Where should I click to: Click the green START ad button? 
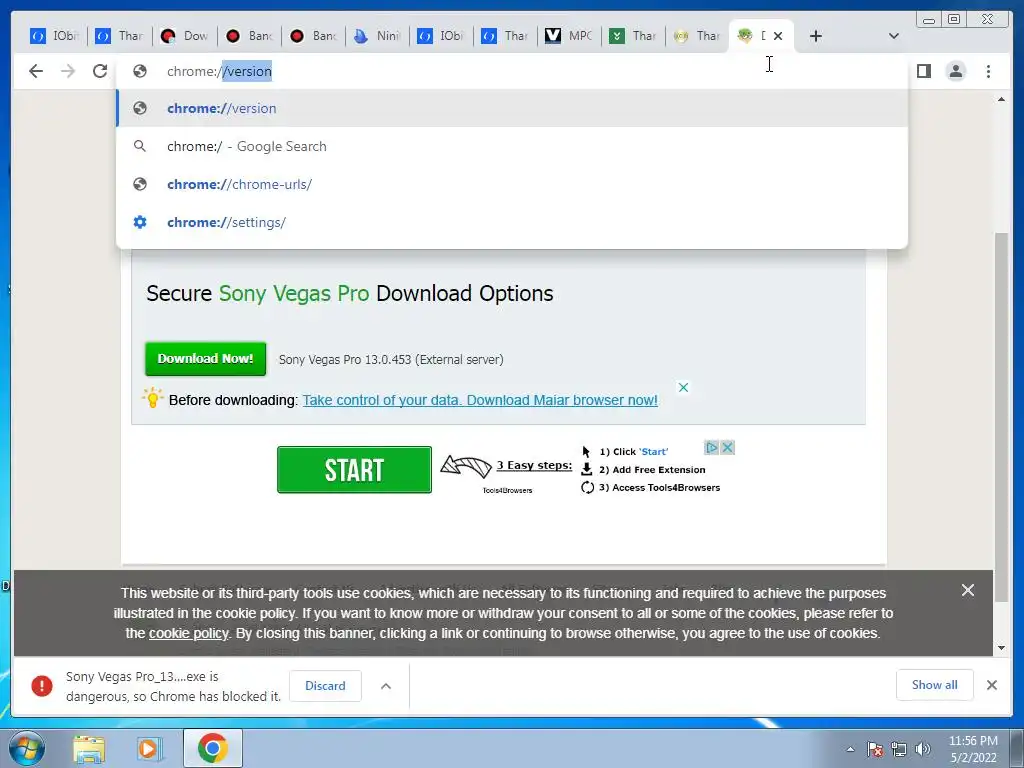(x=354, y=470)
